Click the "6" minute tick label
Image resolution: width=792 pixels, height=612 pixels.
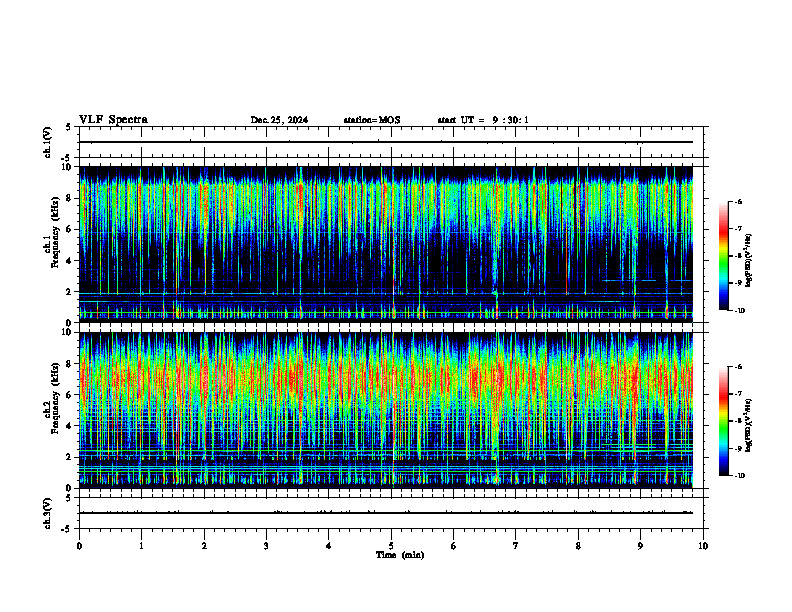tap(454, 546)
